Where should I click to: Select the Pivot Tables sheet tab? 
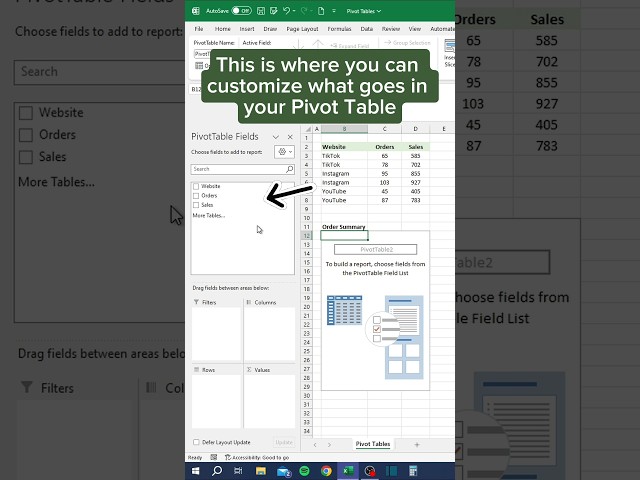tap(373, 444)
